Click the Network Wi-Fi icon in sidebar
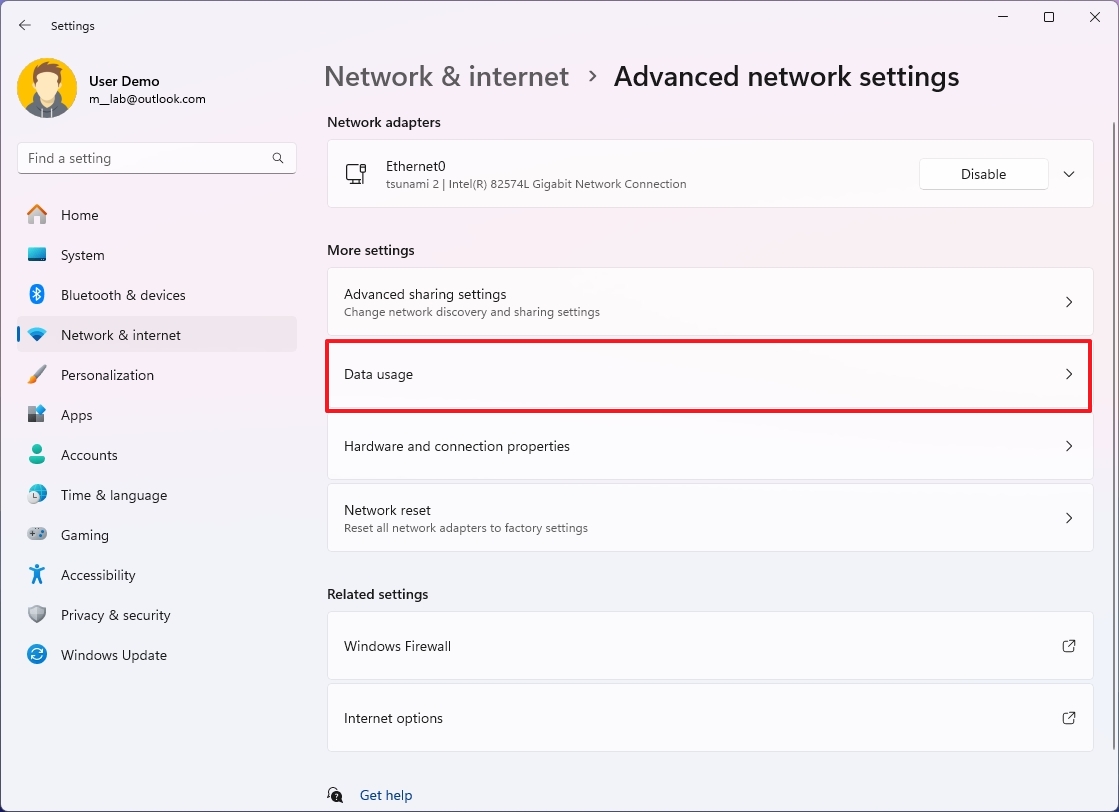 coord(37,335)
